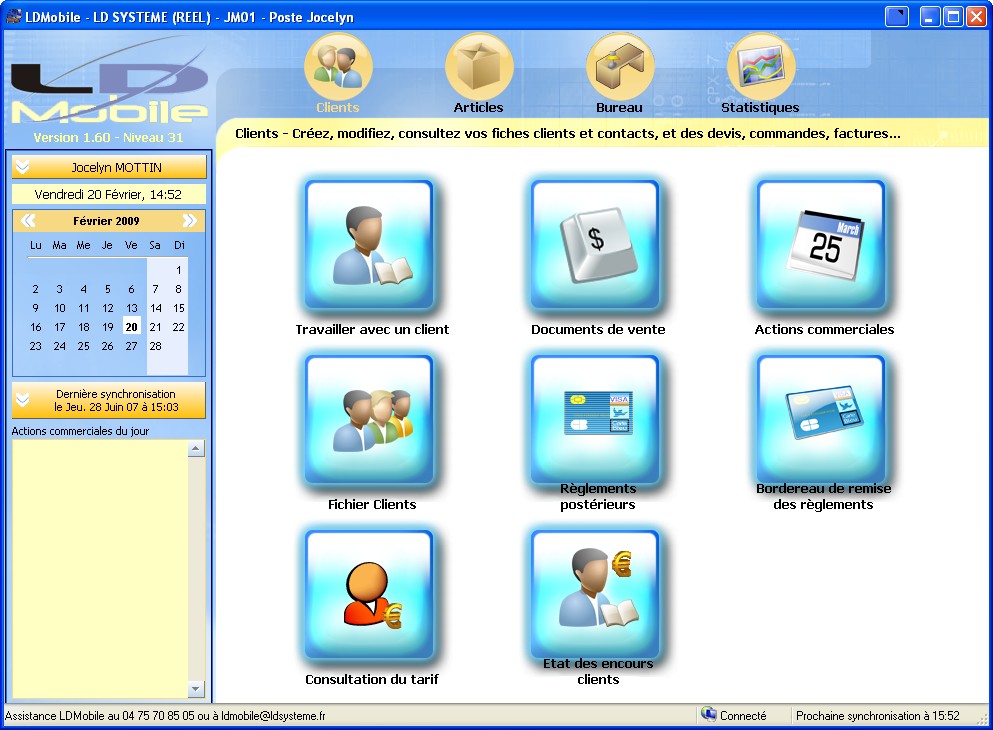Open Documents de vente icon
The image size is (993, 730).
click(x=595, y=244)
